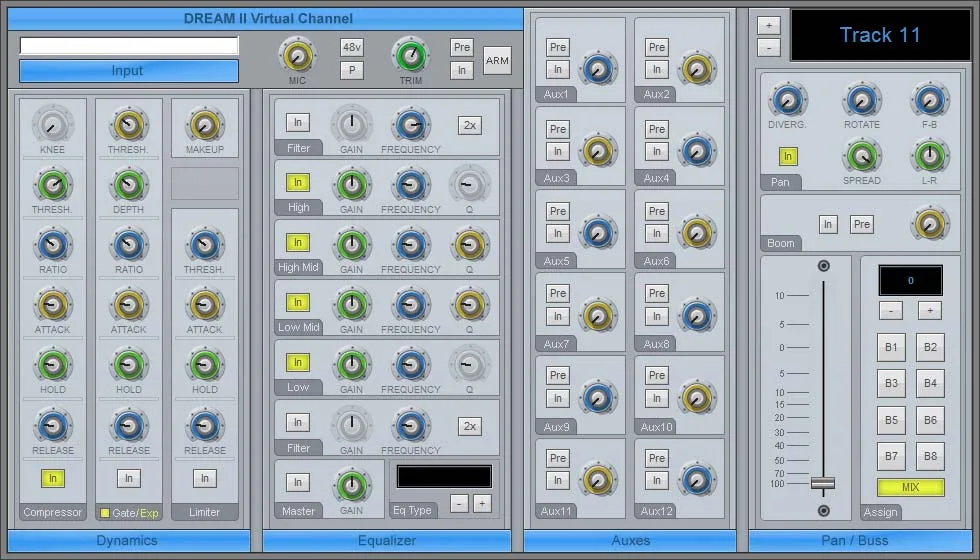Assign channel to buss B4

[930, 383]
